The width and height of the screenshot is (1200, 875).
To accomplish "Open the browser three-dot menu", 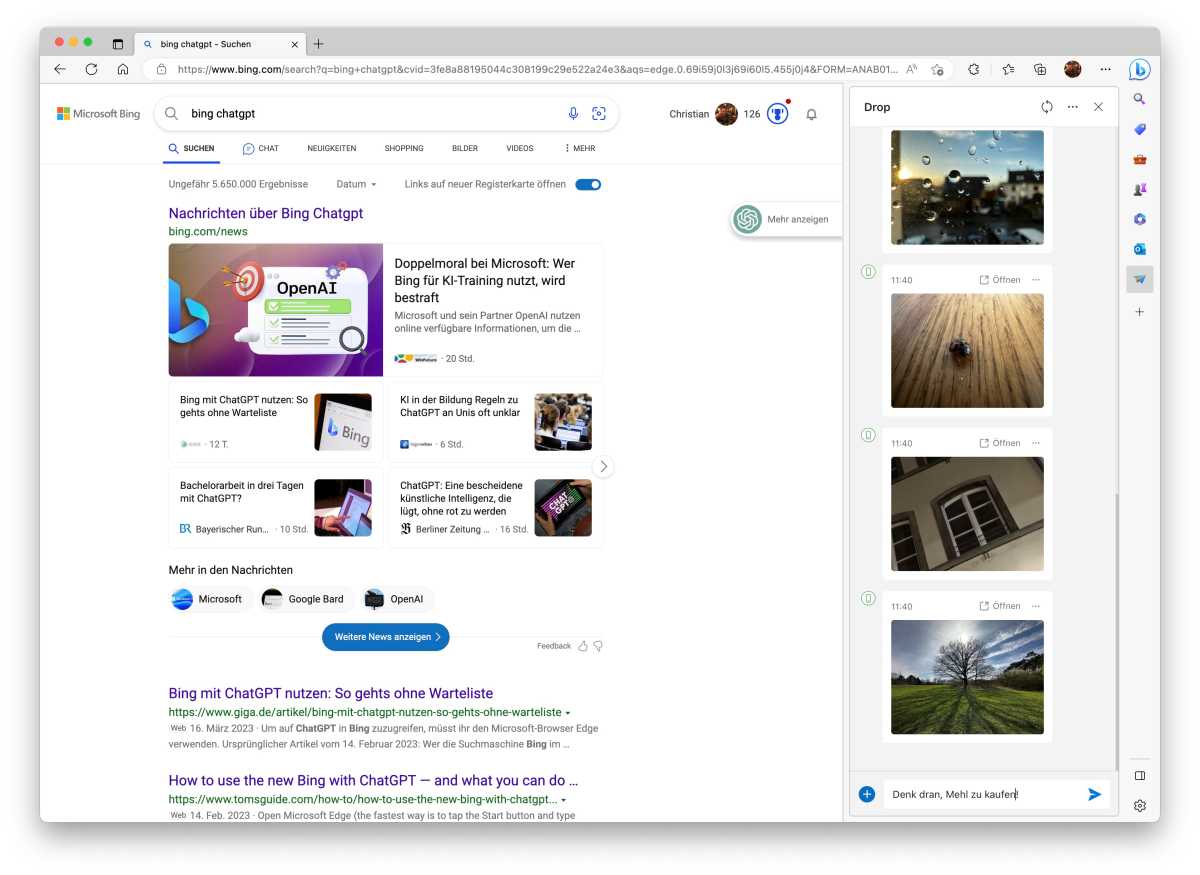I will [x=1105, y=69].
